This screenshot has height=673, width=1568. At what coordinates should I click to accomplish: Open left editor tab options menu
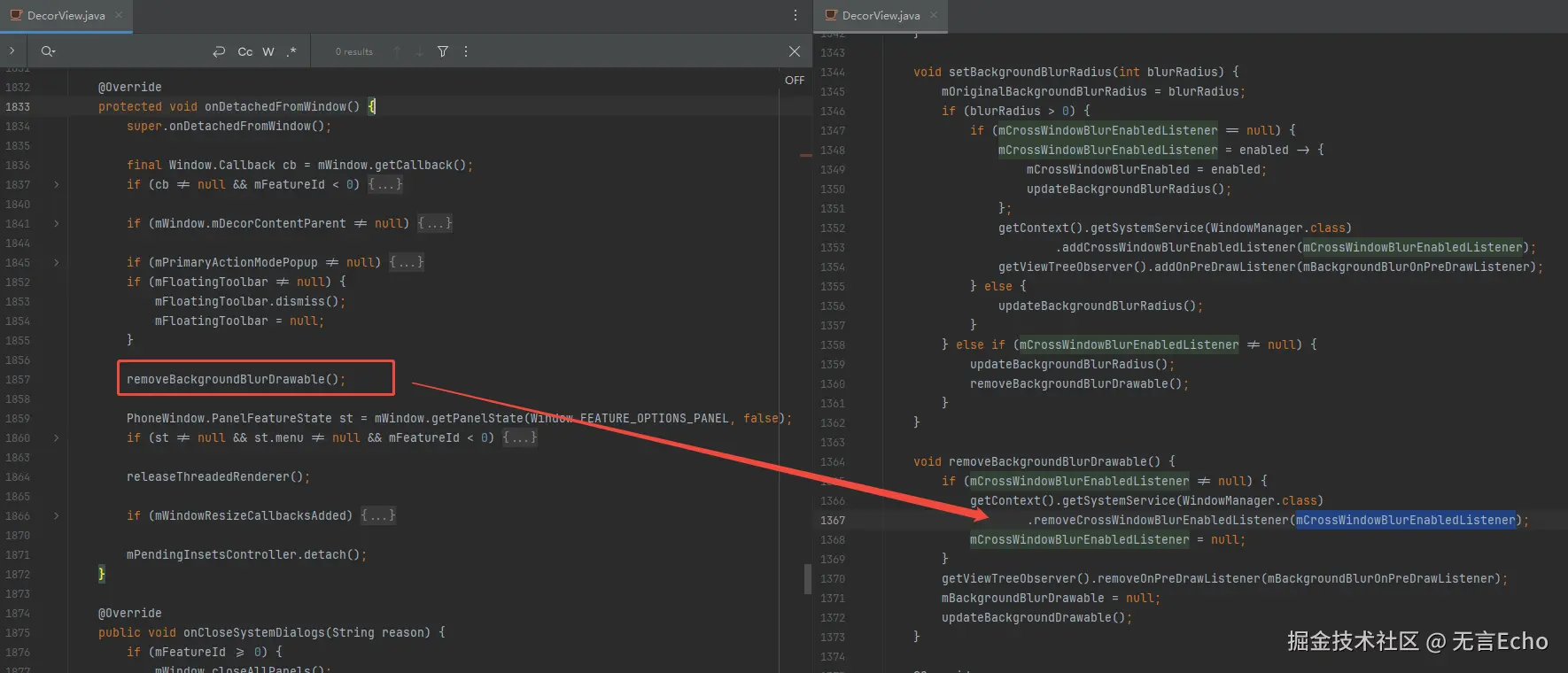[795, 15]
